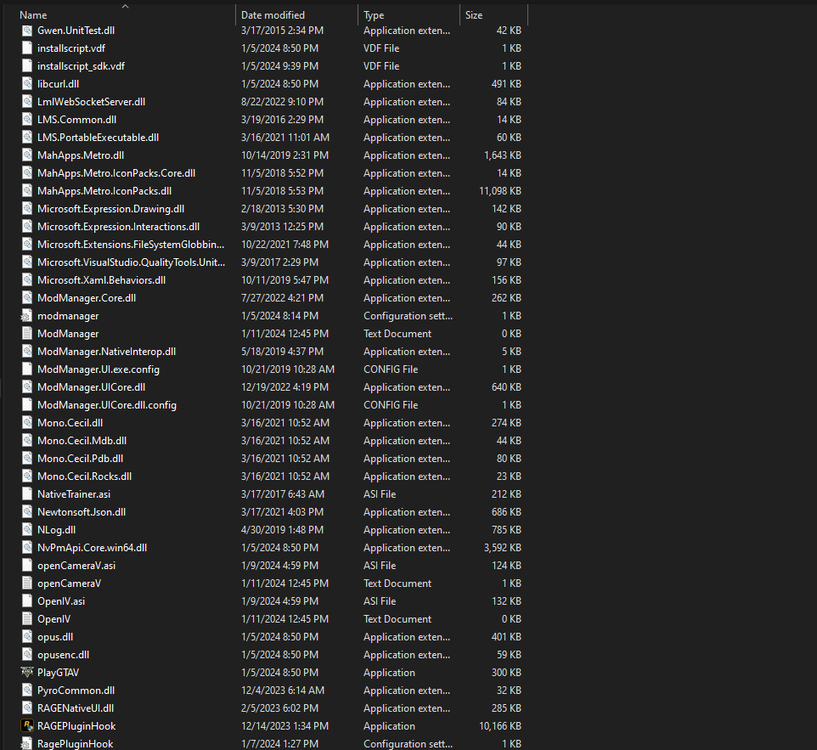Screen dimensions: 817x750
Task: Click the LmlWebSocketServer.dll file icon
Action: 27,101
